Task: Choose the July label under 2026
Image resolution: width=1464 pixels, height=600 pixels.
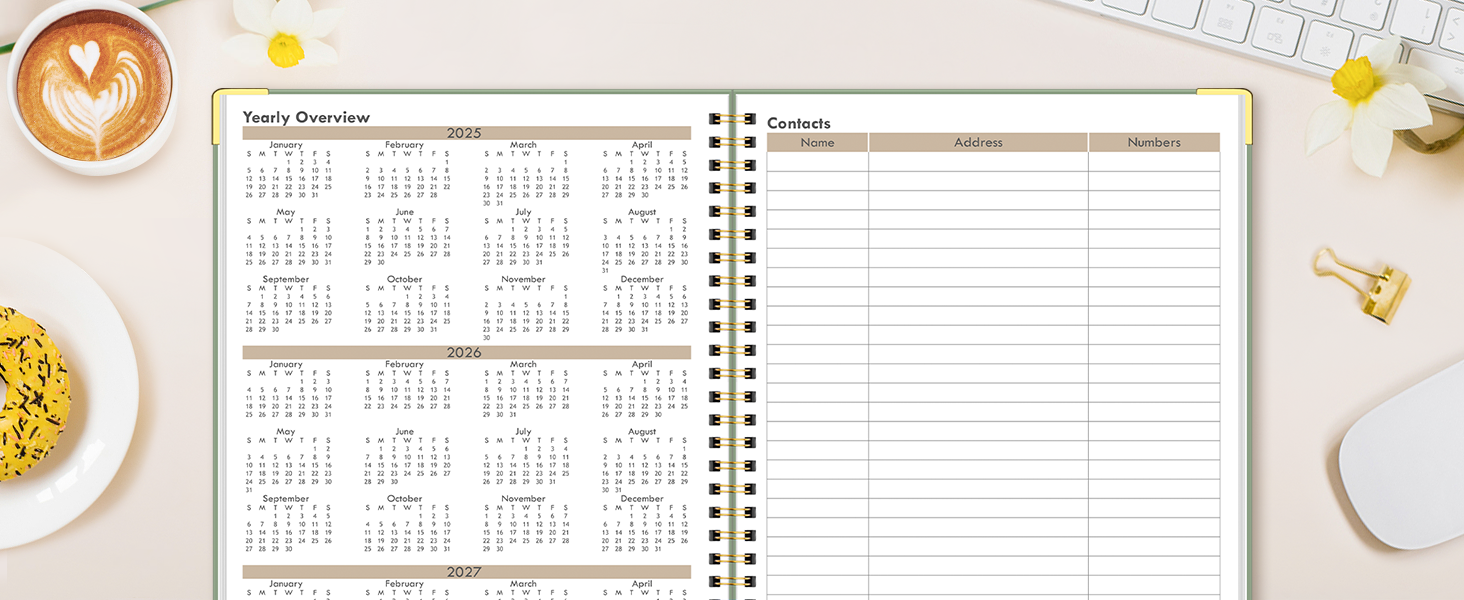Action: [x=524, y=432]
